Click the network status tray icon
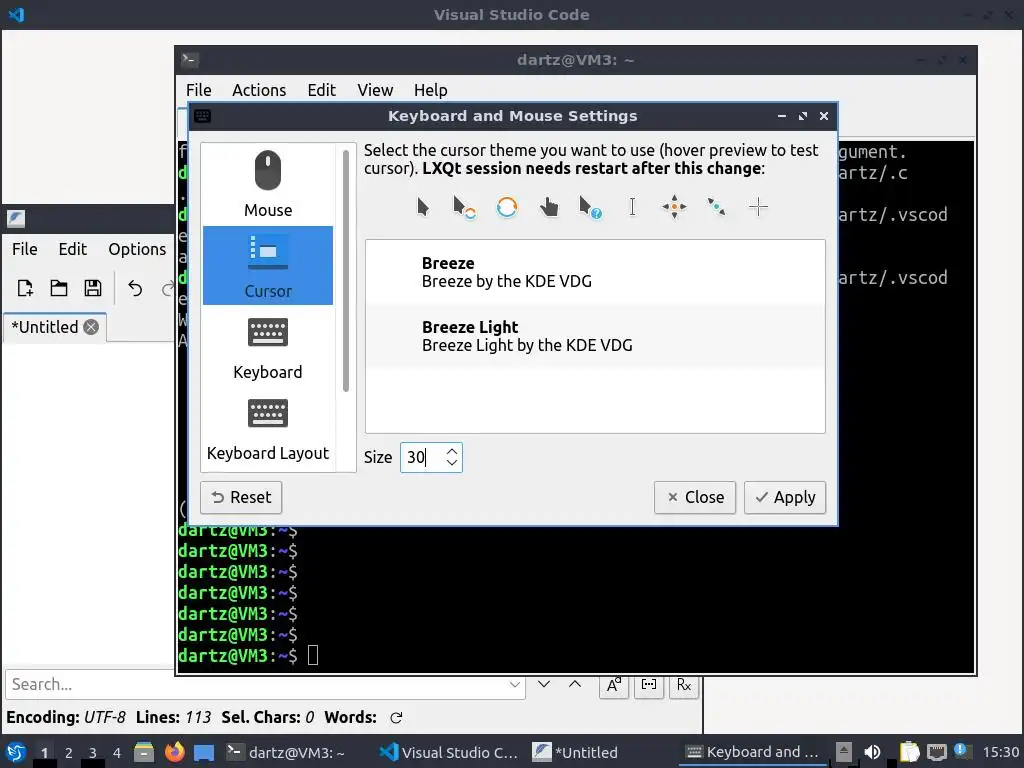Image resolution: width=1024 pixels, height=768 pixels. [x=936, y=752]
